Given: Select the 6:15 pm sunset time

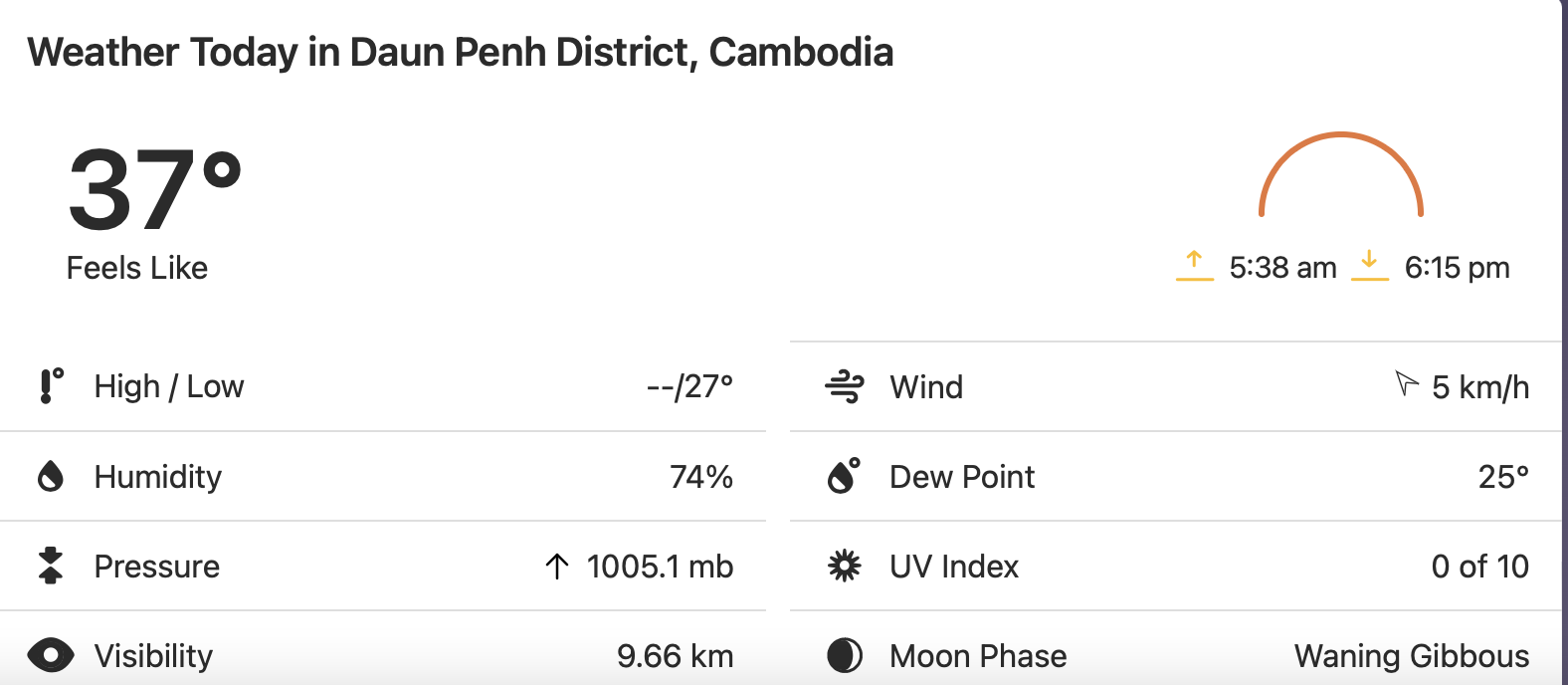Looking at the screenshot, I should click(x=1457, y=267).
